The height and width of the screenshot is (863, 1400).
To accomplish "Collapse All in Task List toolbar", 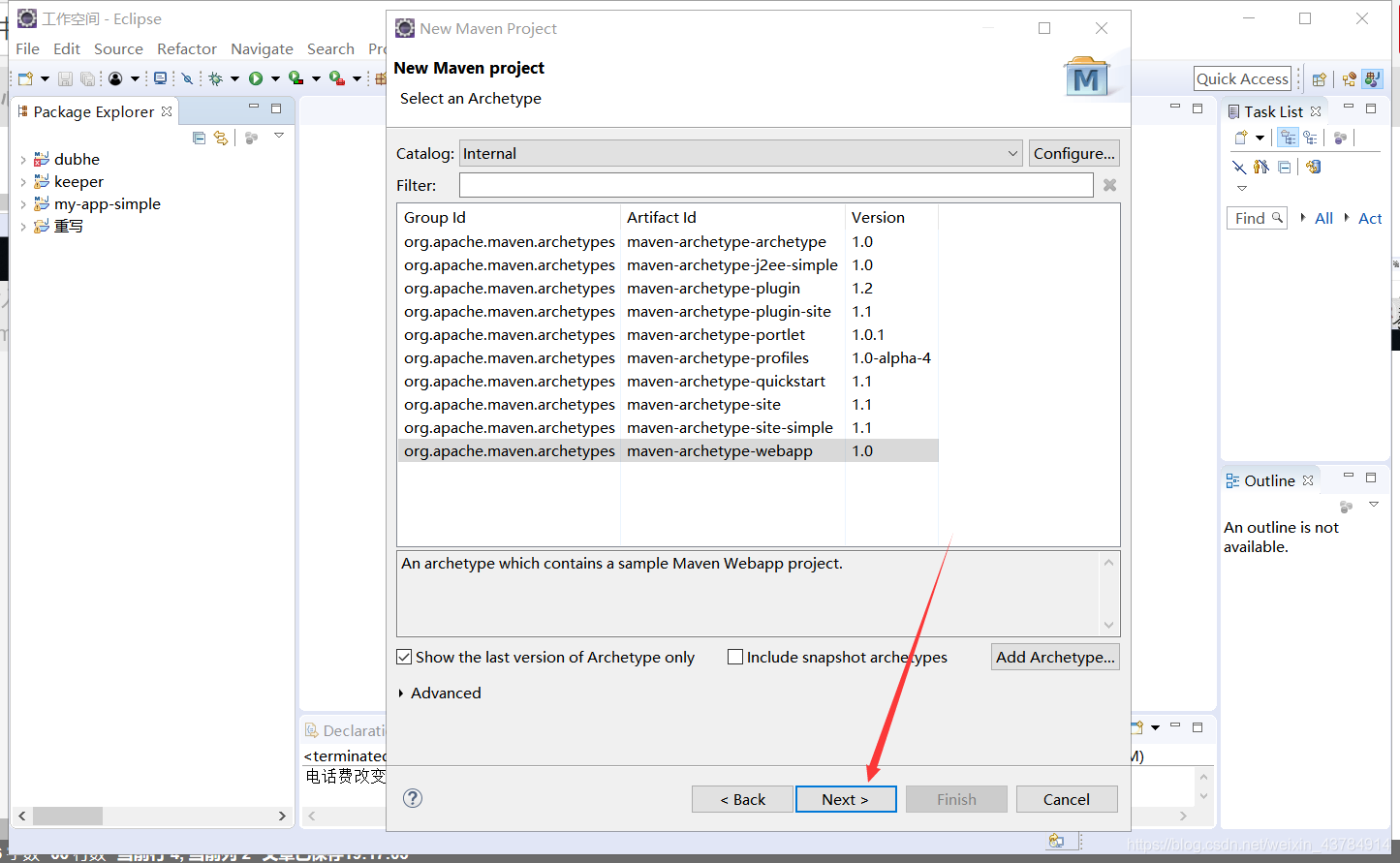I will pos(1285,167).
